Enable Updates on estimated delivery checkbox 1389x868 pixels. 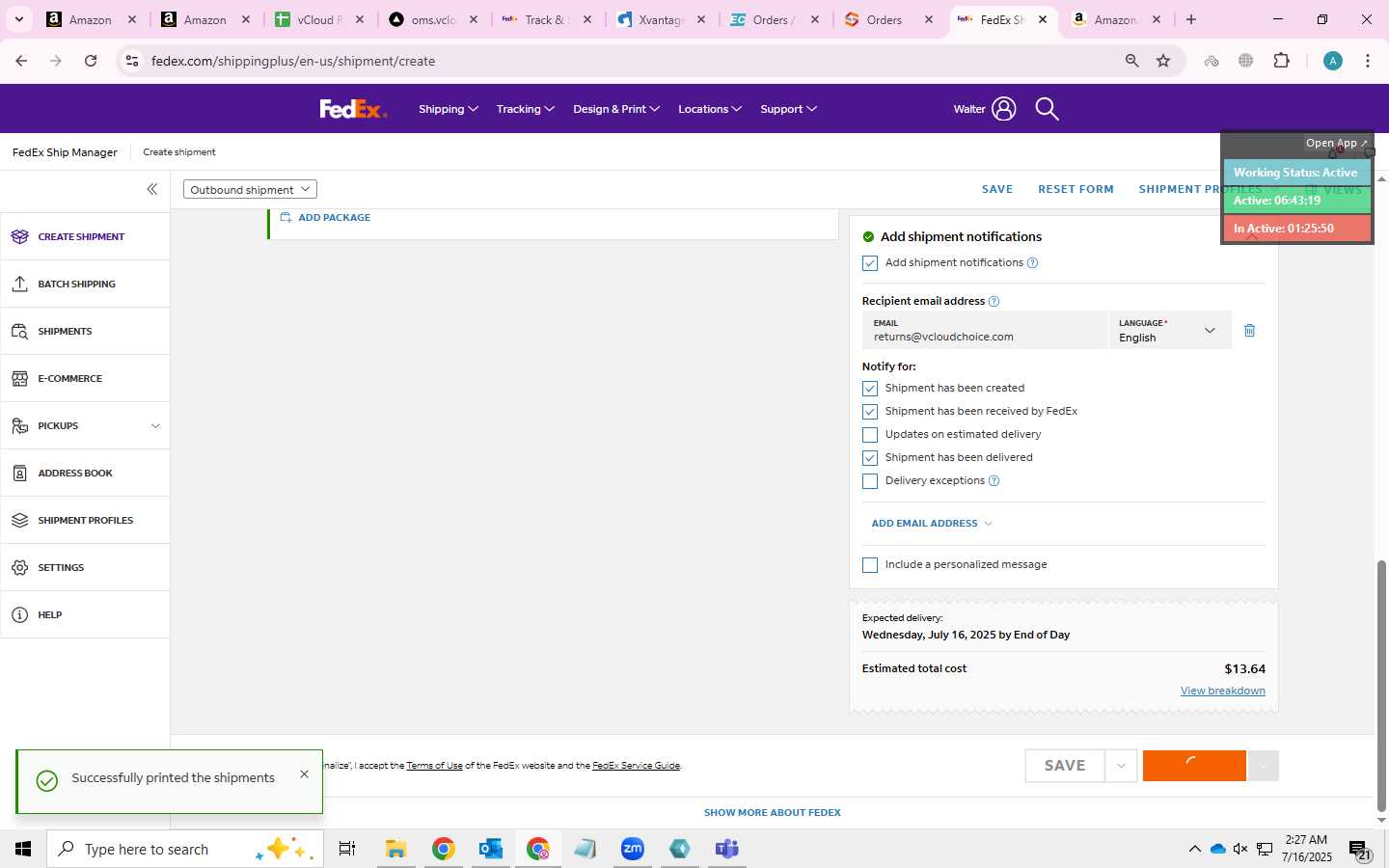(x=870, y=435)
